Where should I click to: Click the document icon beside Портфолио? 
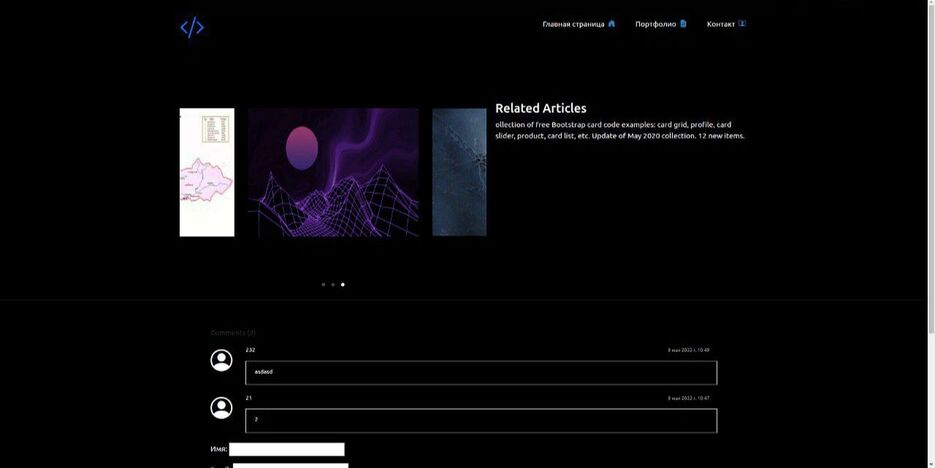coord(684,24)
